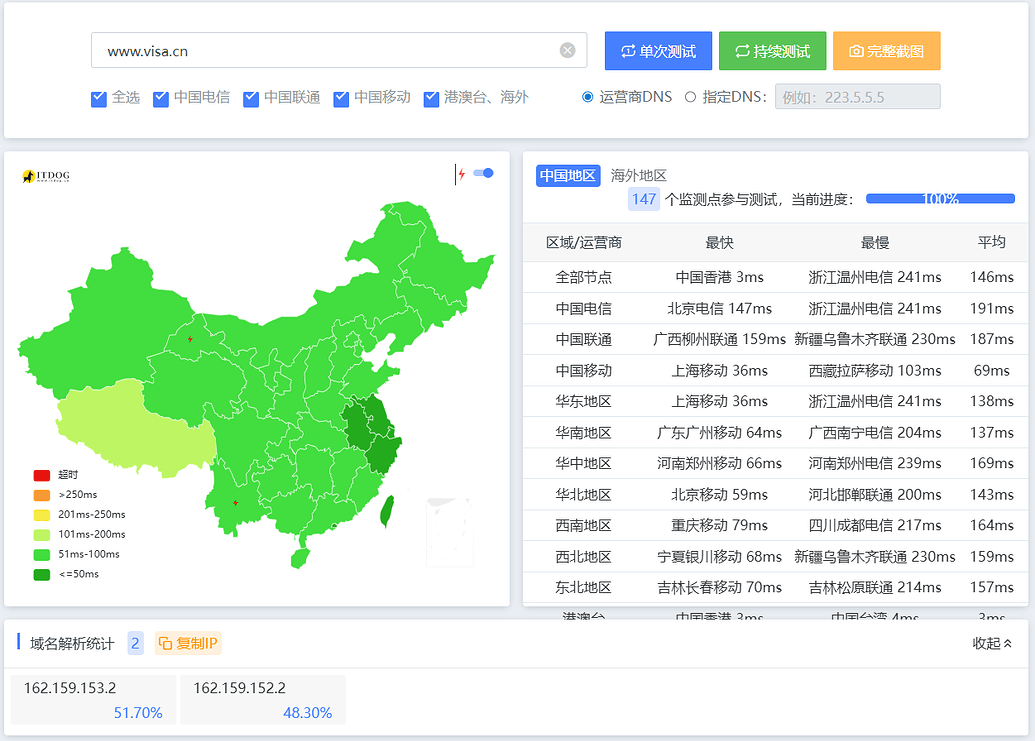Click the <=50ms dark green legend swatch

tap(42, 574)
